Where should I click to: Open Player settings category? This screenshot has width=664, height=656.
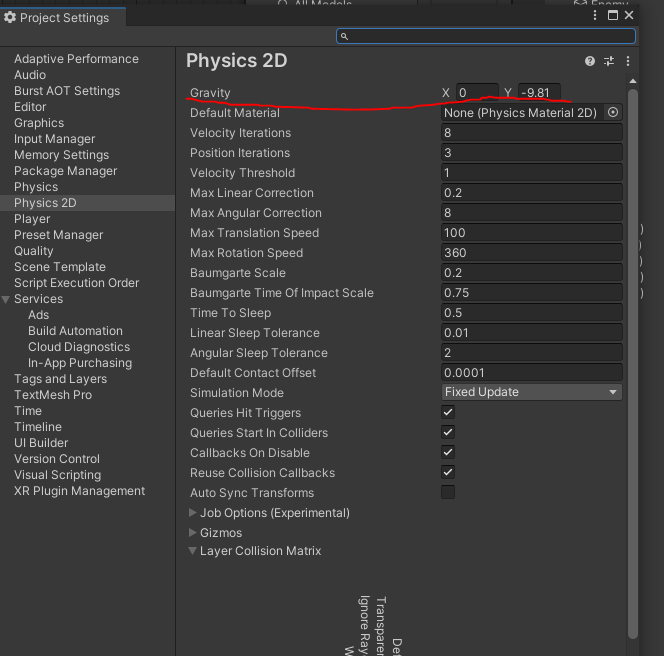point(32,219)
